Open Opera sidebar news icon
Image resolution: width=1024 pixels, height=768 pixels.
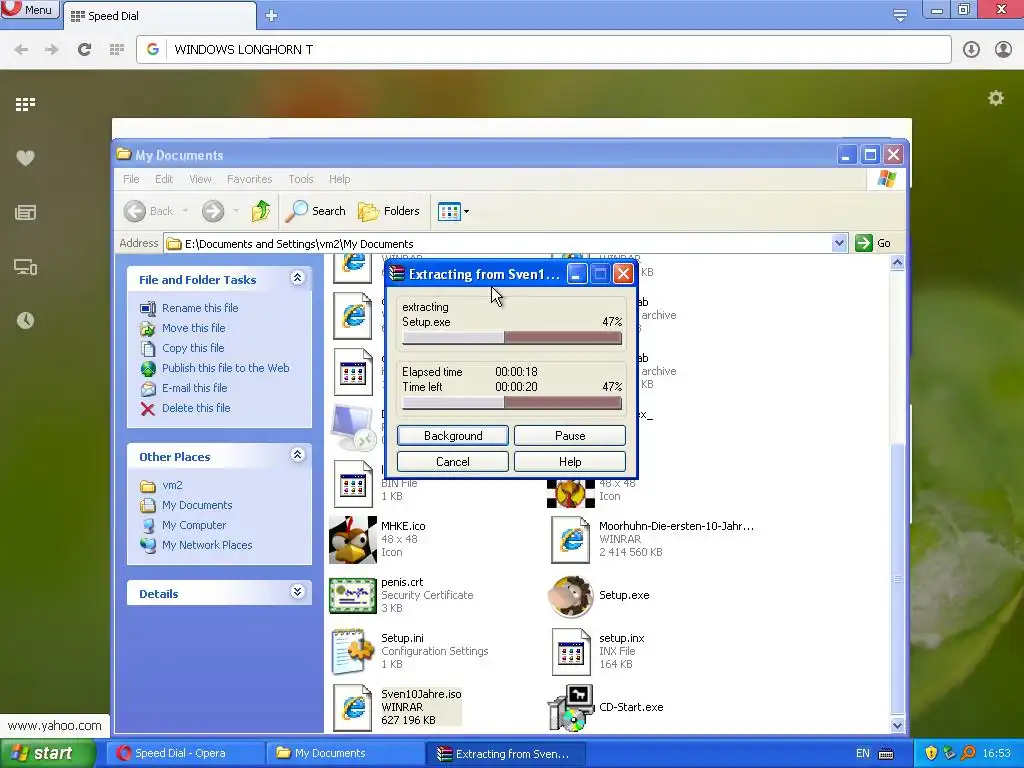(25, 212)
